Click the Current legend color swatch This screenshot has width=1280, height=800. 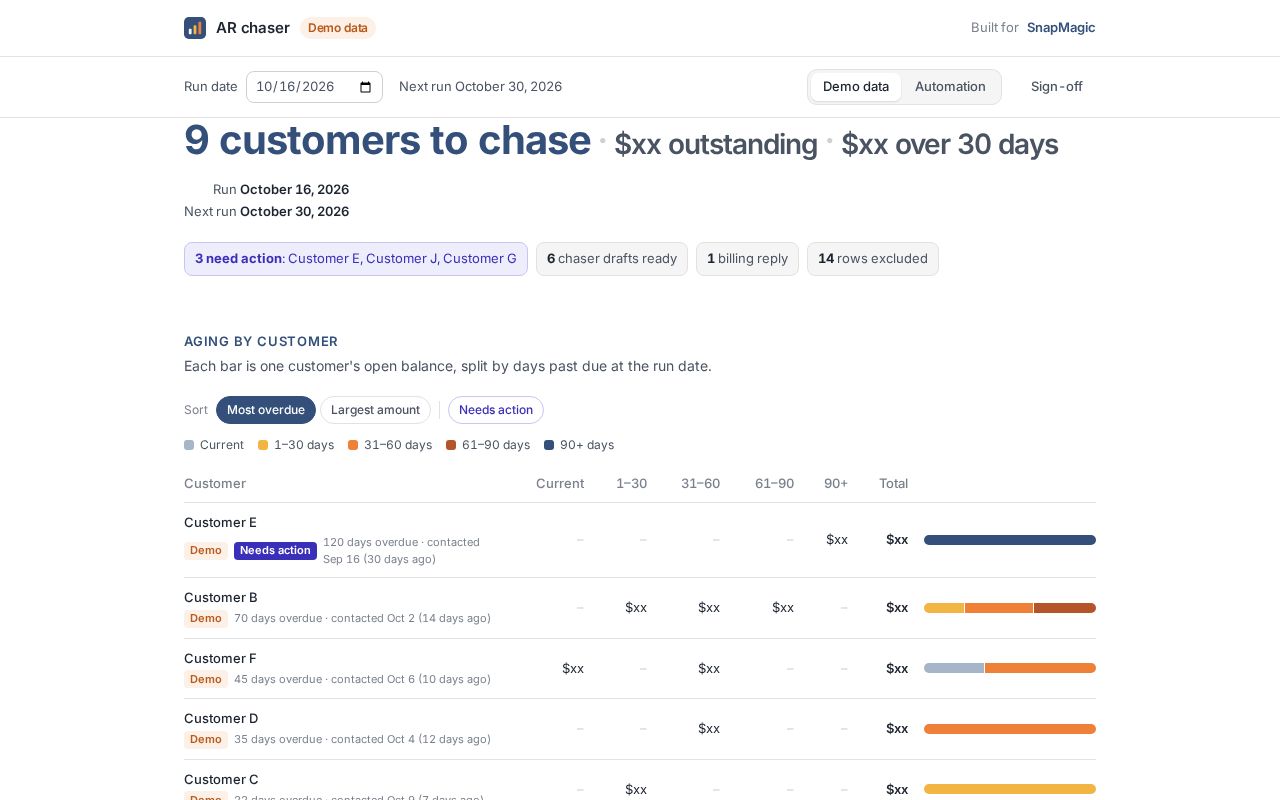pos(189,445)
